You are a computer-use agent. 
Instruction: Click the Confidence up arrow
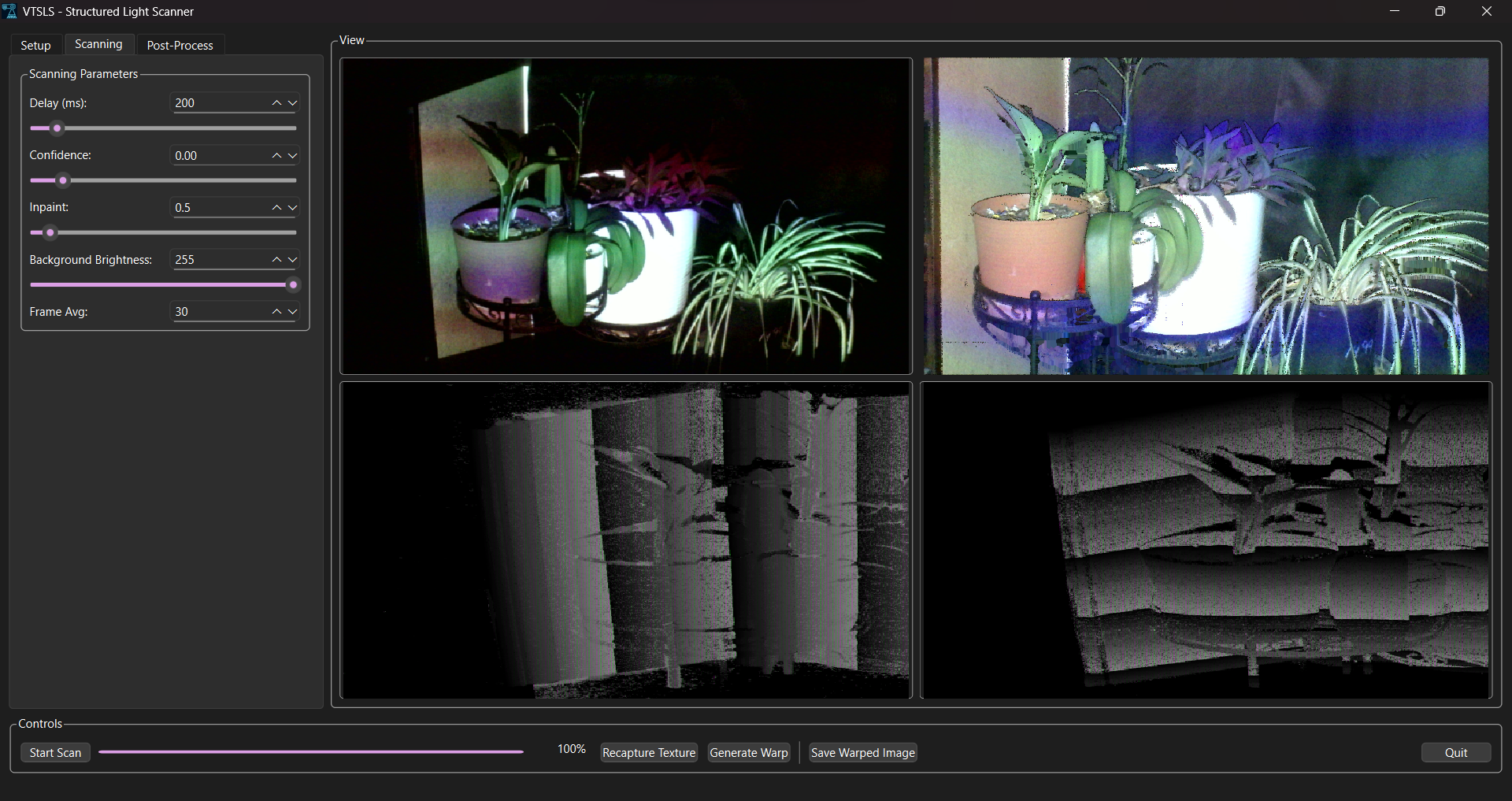[x=276, y=156]
